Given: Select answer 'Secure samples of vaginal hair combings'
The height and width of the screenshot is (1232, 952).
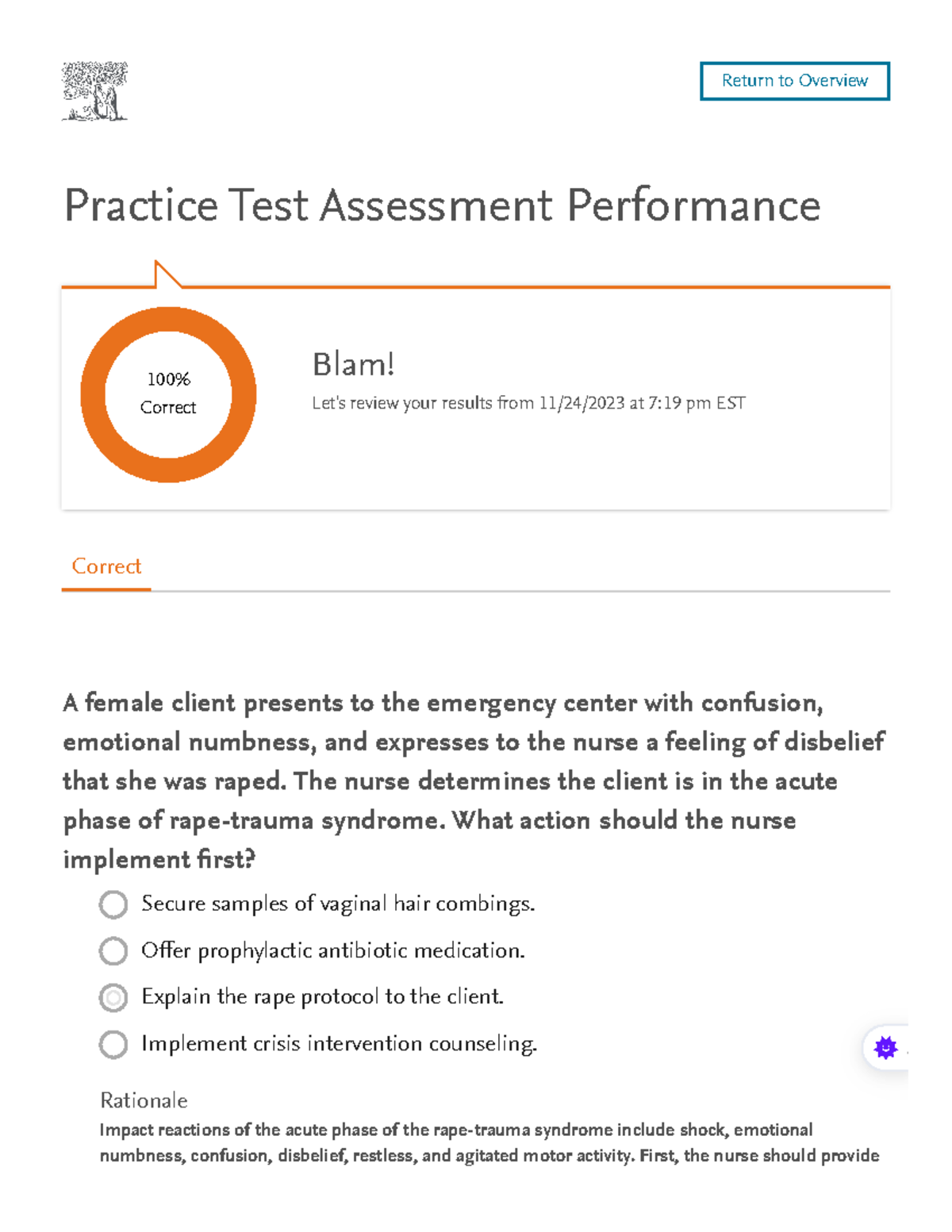Looking at the screenshot, I should click(113, 904).
